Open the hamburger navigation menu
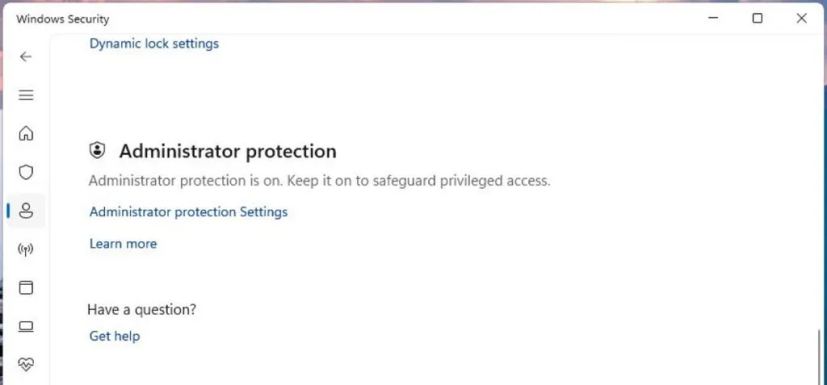The image size is (827, 385). 26,95
